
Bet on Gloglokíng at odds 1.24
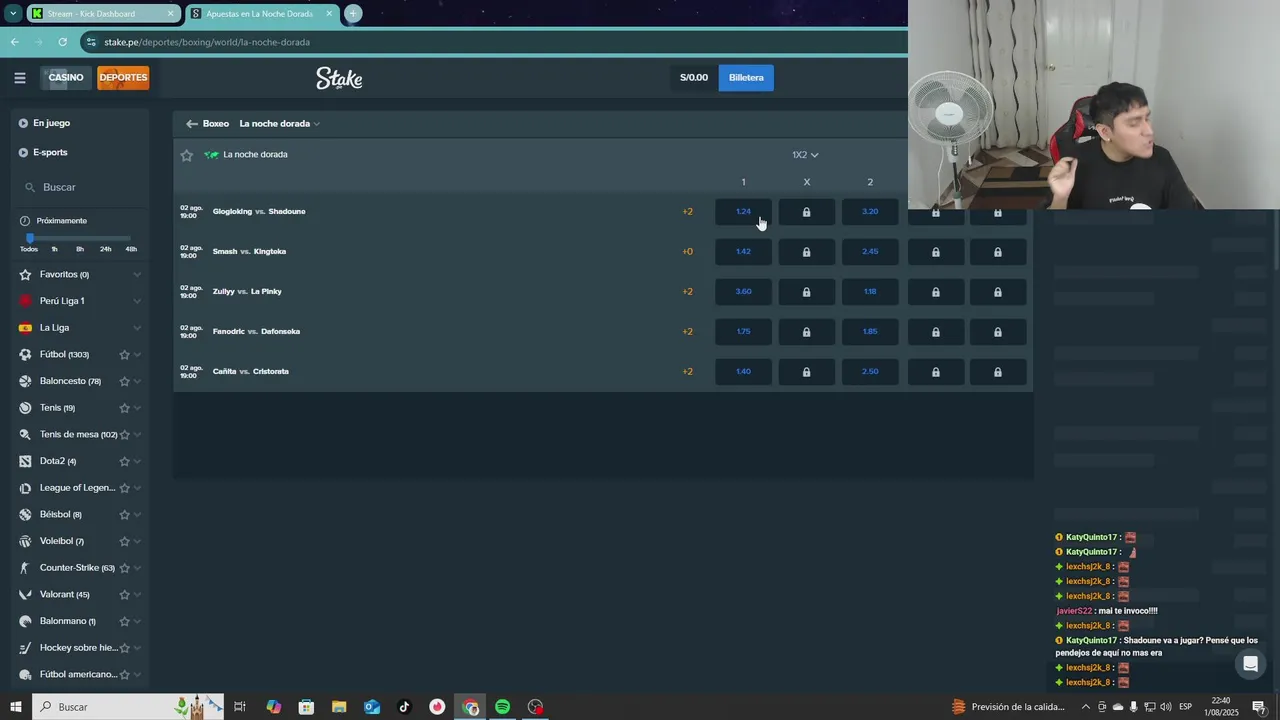click(743, 212)
